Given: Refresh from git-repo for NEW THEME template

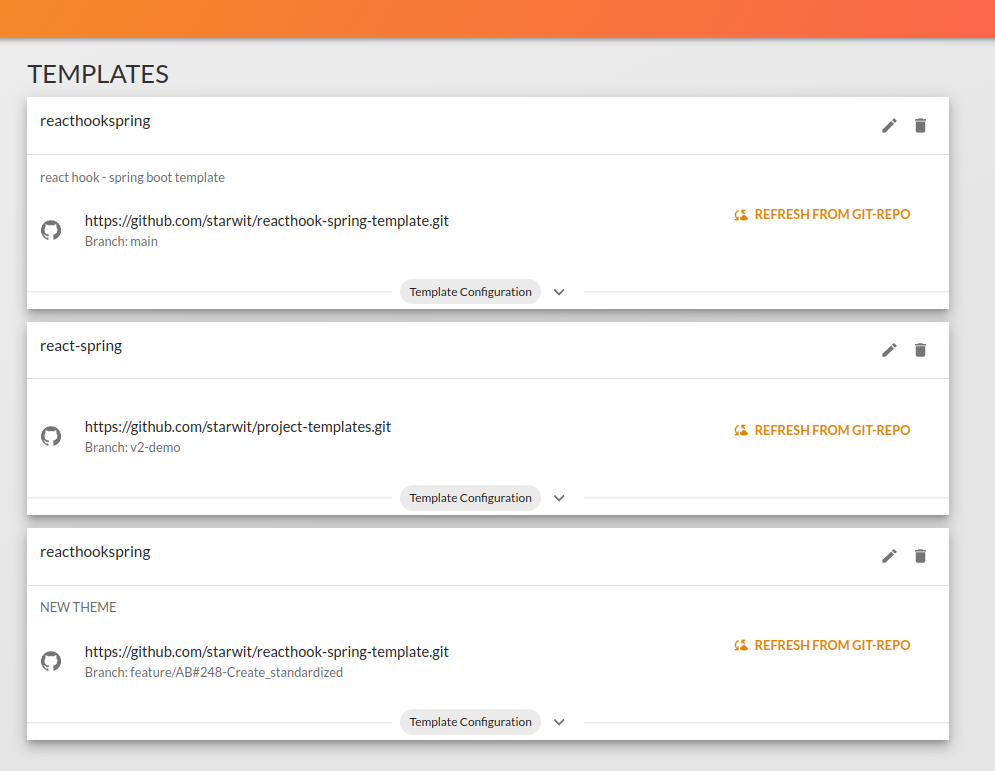Looking at the screenshot, I should click(x=822, y=645).
